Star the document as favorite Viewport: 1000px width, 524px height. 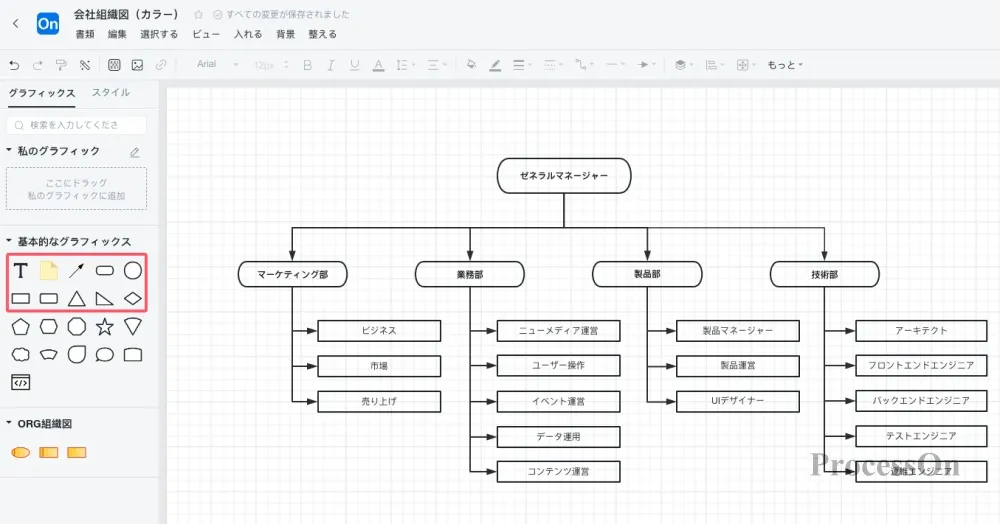198,14
